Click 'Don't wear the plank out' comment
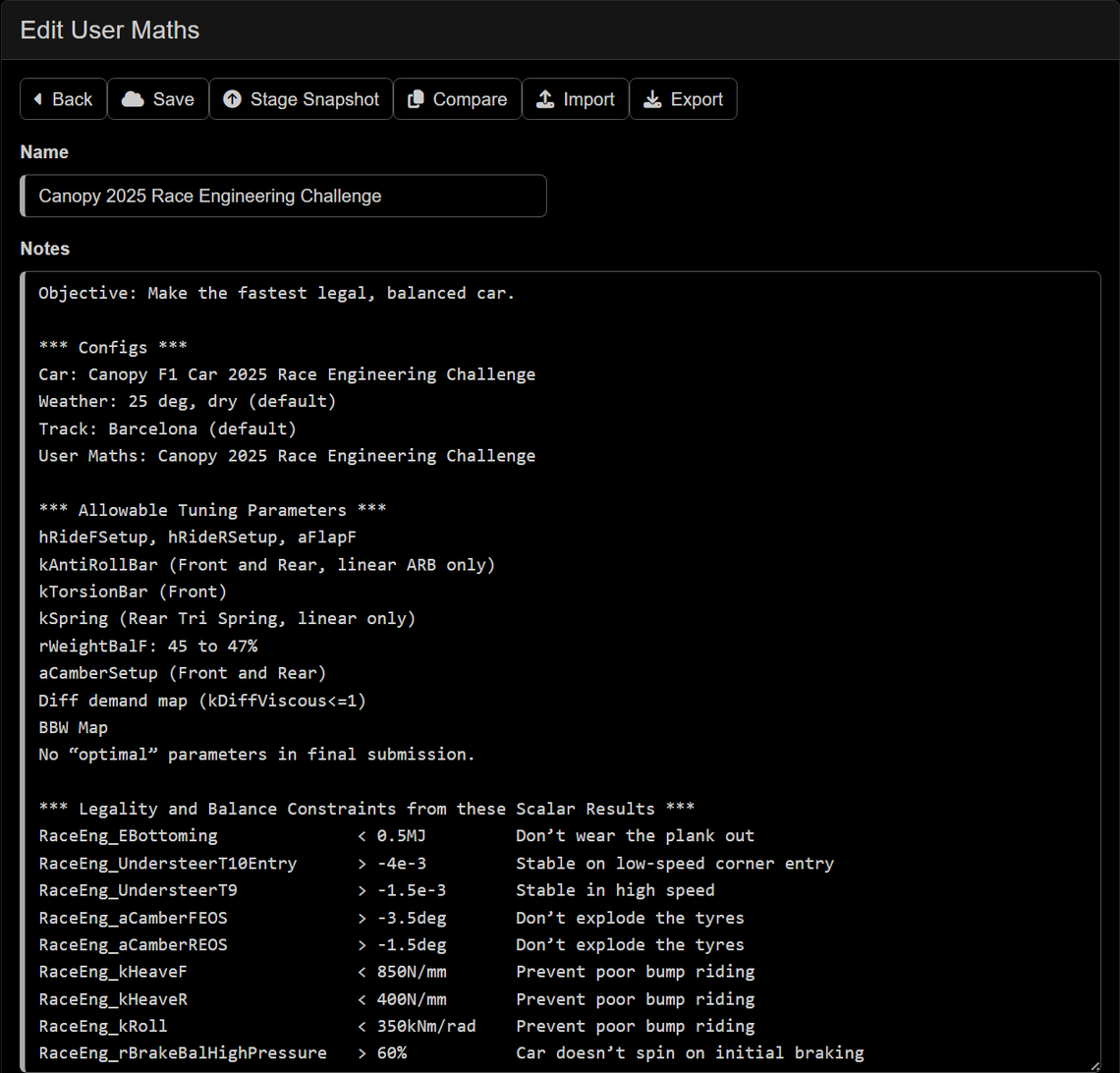 click(x=635, y=836)
